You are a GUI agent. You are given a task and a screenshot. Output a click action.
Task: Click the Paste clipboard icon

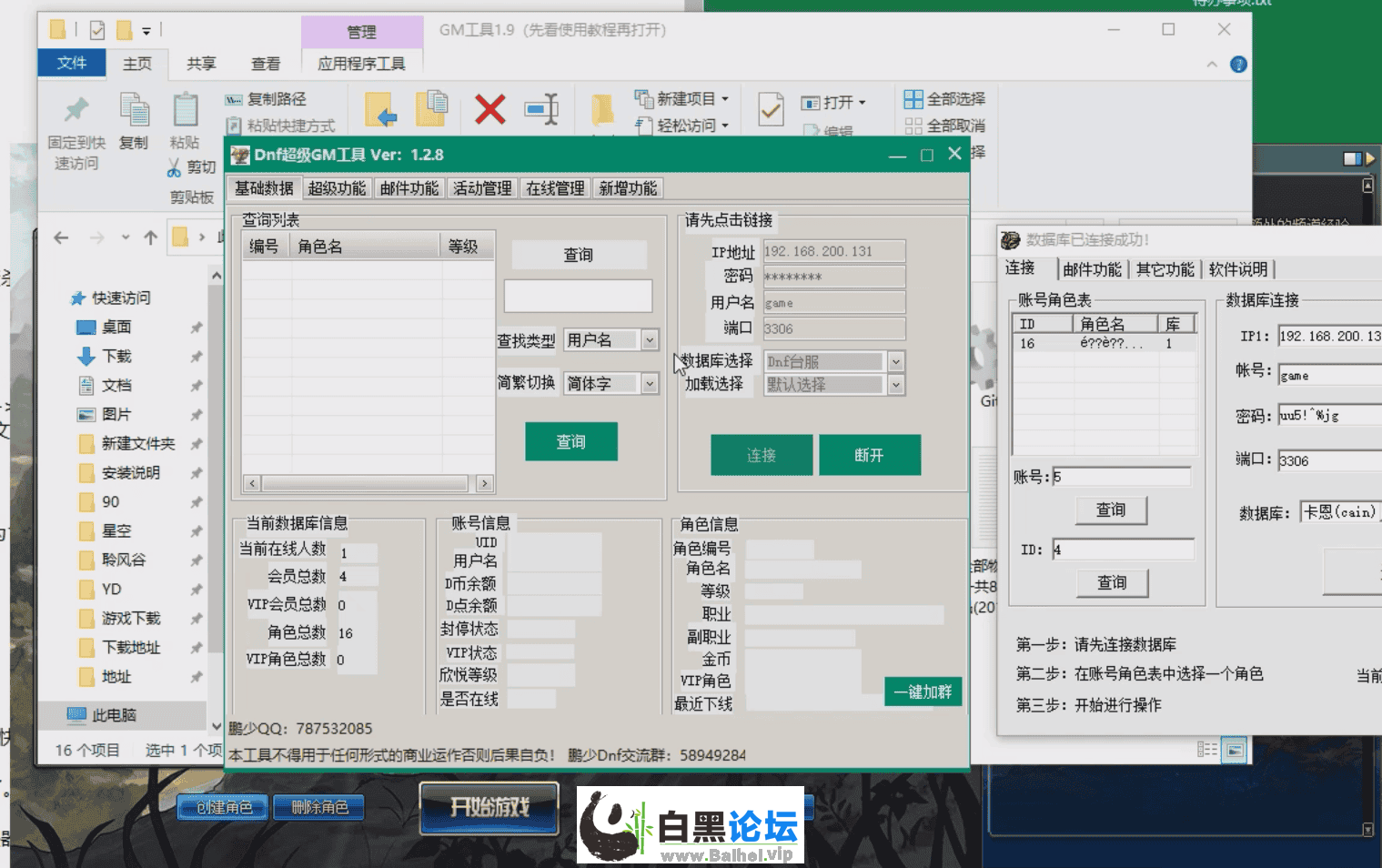[x=185, y=112]
